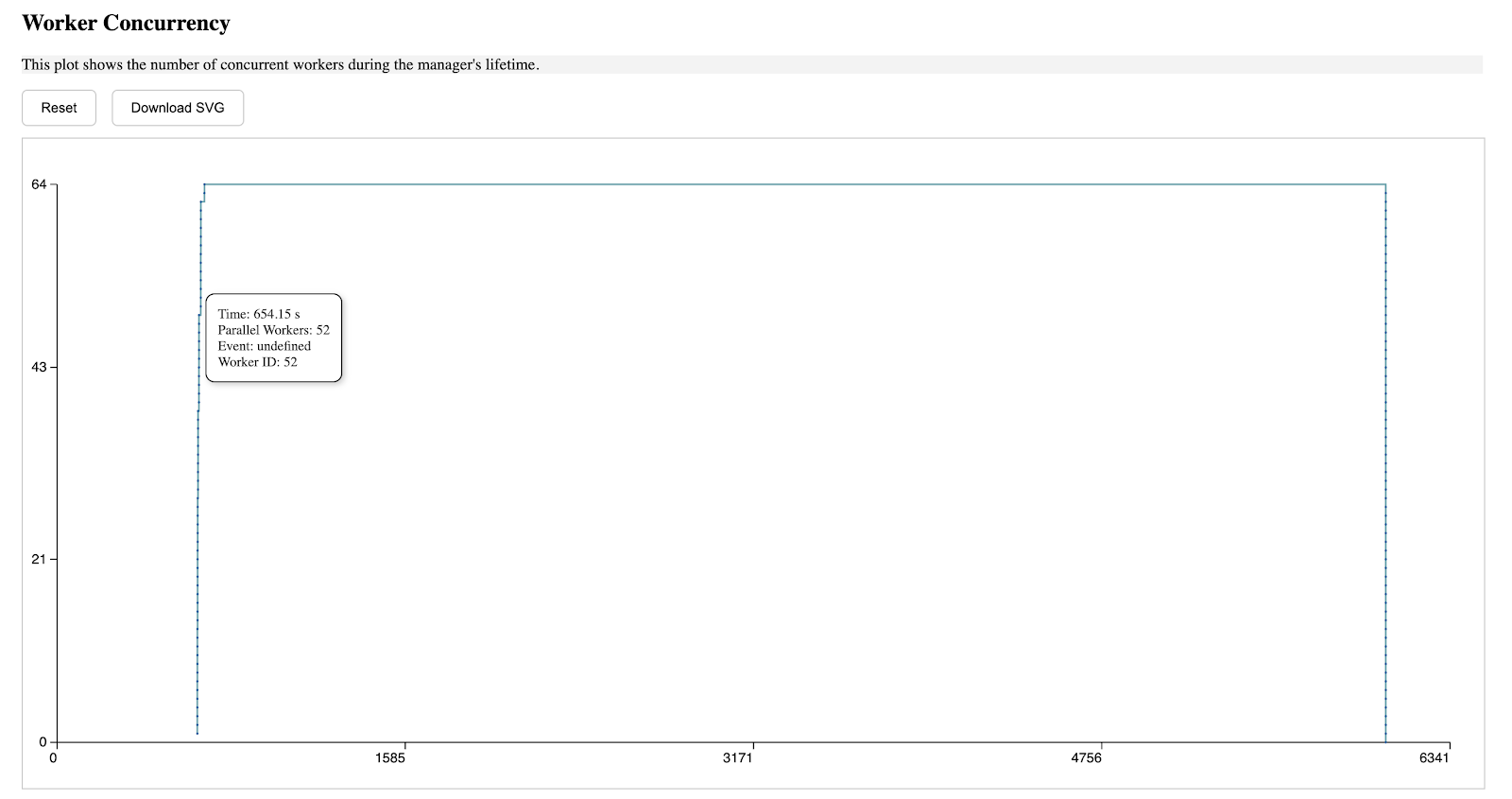This screenshot has height=799, width=1512.
Task: Click 'Worker ID: 52' in the tooltip
Action: (x=257, y=362)
